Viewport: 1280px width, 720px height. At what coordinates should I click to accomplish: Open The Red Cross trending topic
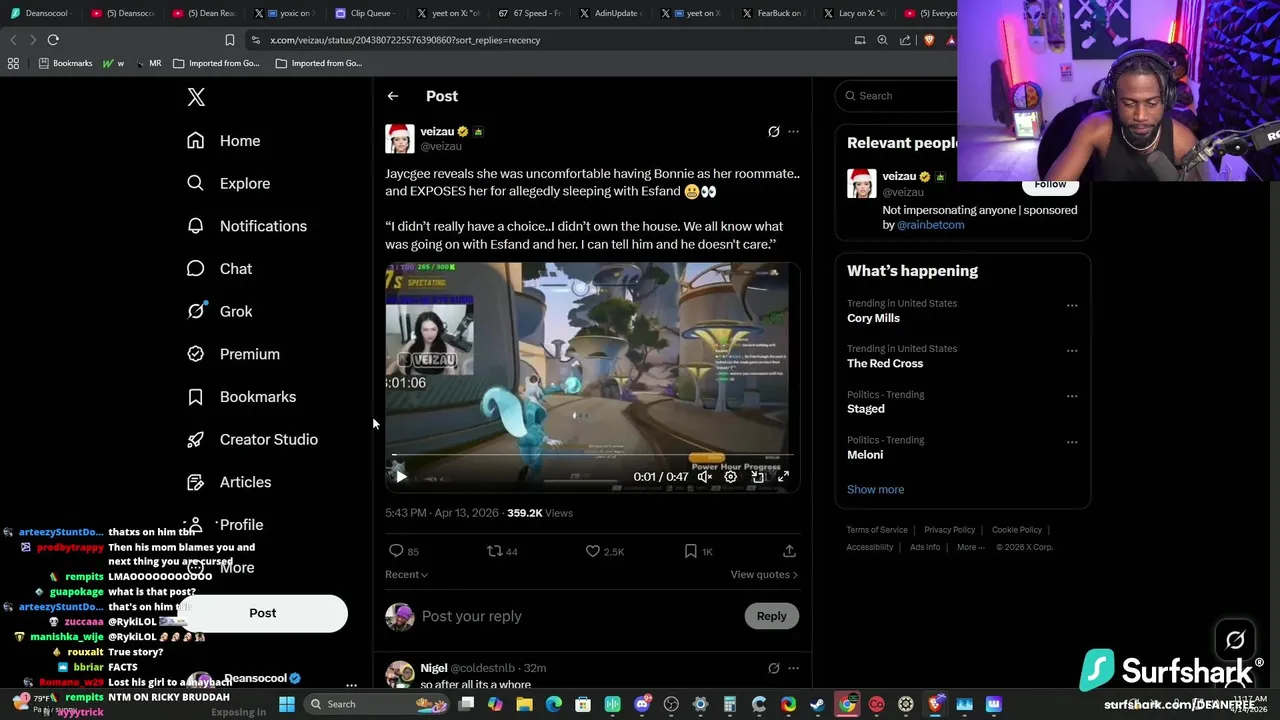885,363
